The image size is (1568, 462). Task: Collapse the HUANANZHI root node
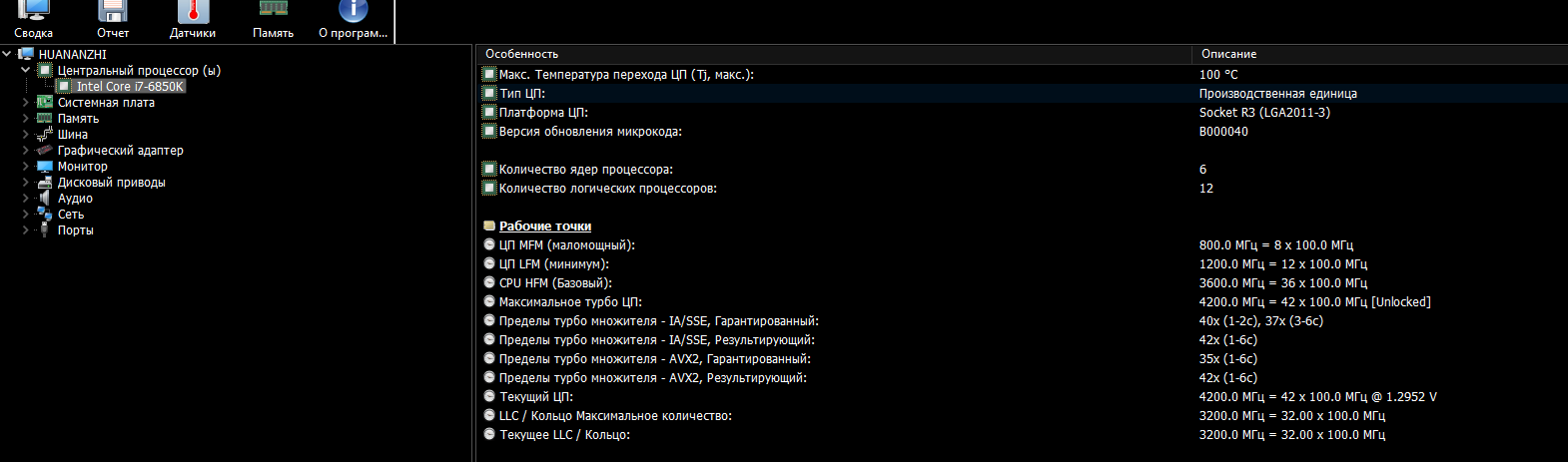point(8,55)
